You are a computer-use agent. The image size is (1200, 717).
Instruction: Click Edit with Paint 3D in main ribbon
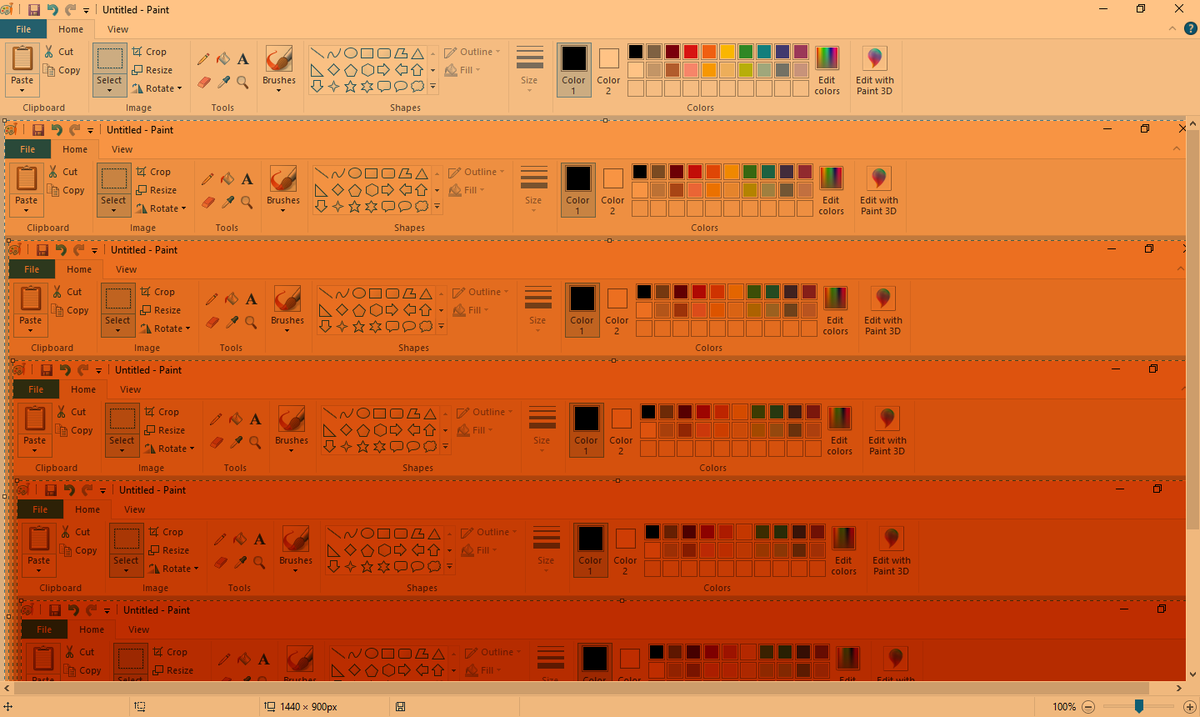pyautogui.click(x=875, y=70)
